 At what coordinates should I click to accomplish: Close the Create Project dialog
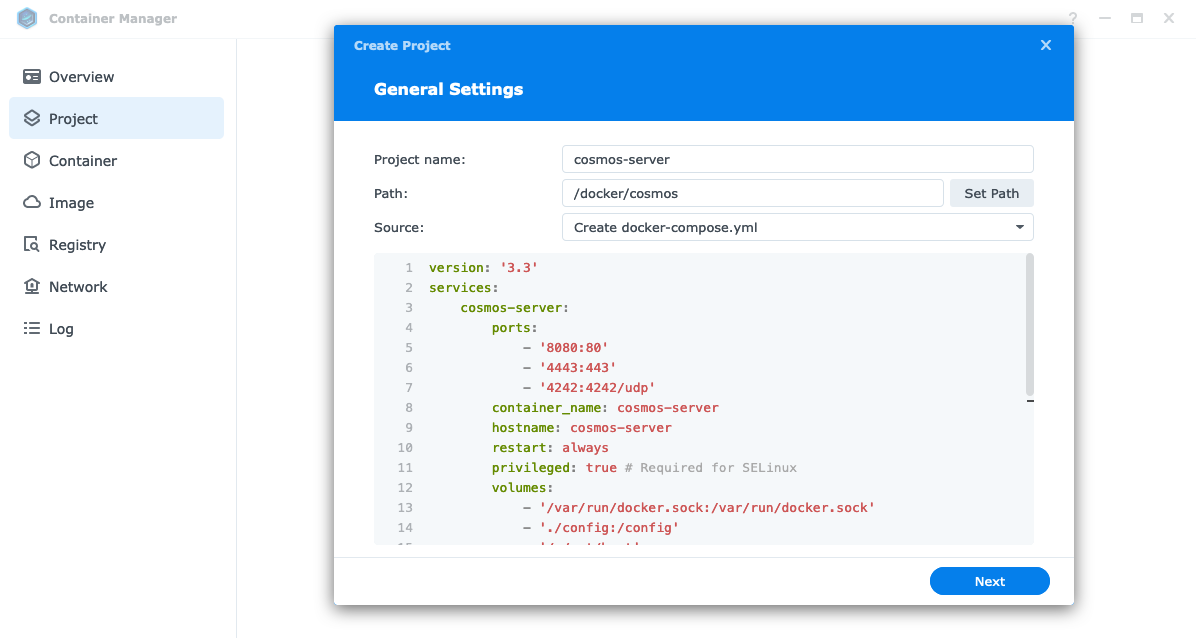click(1046, 45)
